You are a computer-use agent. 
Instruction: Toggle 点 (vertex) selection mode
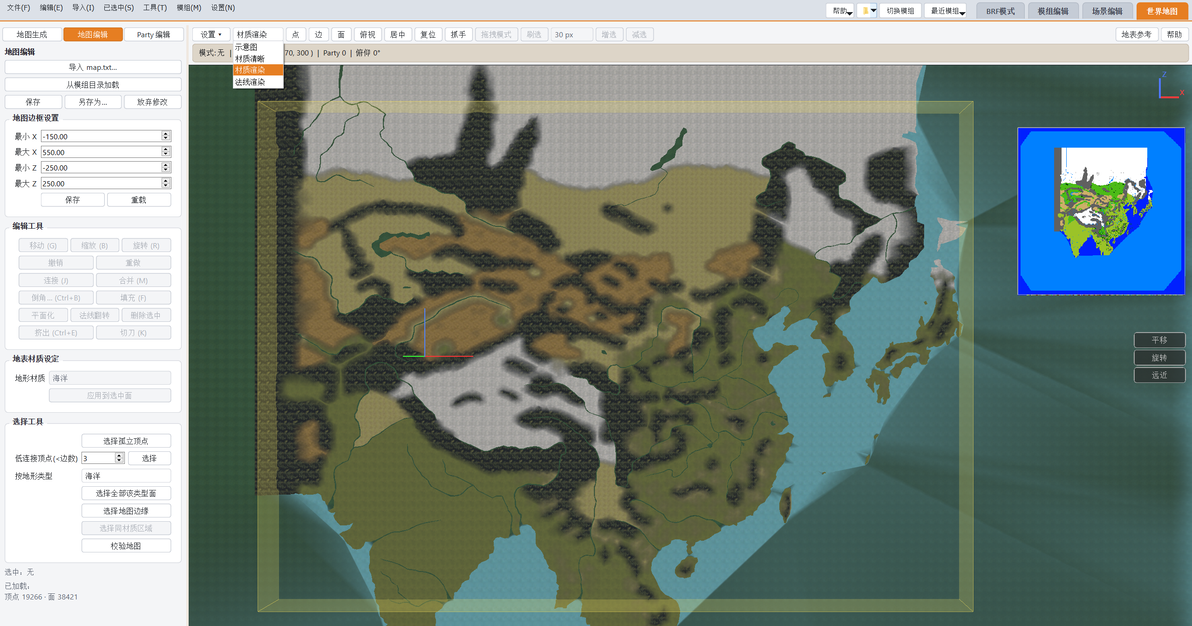pos(296,34)
